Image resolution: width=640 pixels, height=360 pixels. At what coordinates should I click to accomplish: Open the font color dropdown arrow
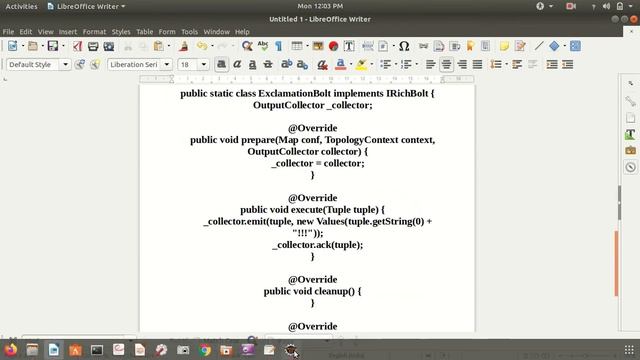(x=351, y=64)
